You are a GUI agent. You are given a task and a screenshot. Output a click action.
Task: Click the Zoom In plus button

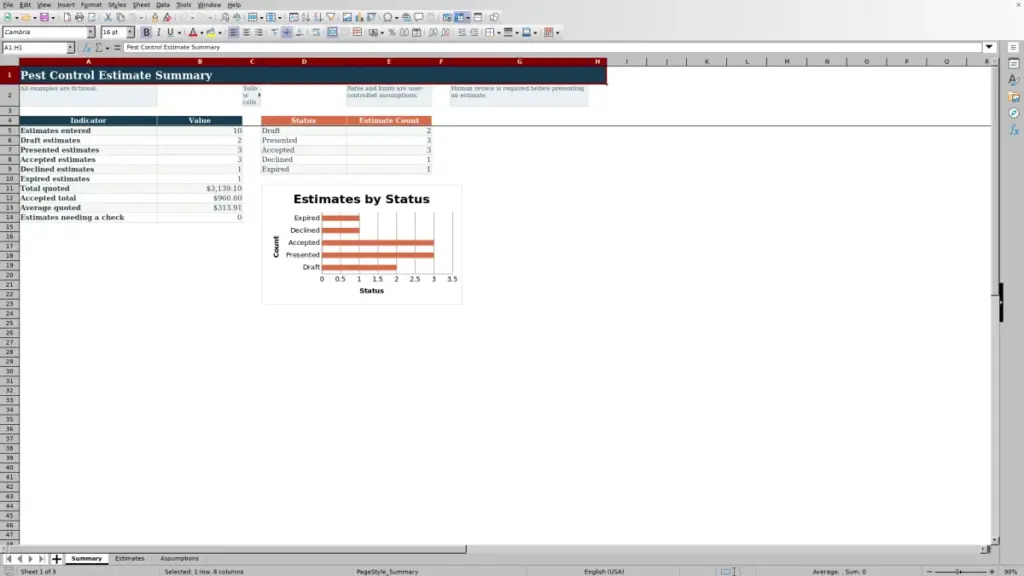tap(991, 571)
